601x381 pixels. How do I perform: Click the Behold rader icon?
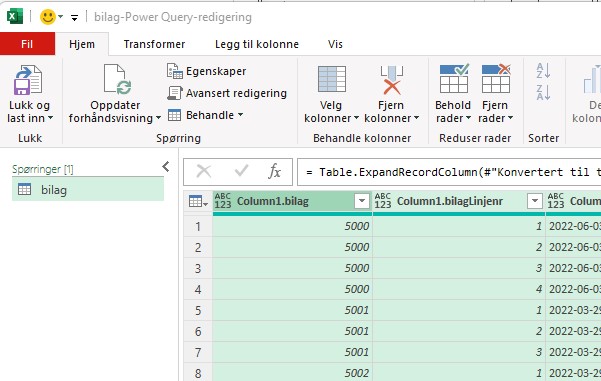click(x=454, y=79)
